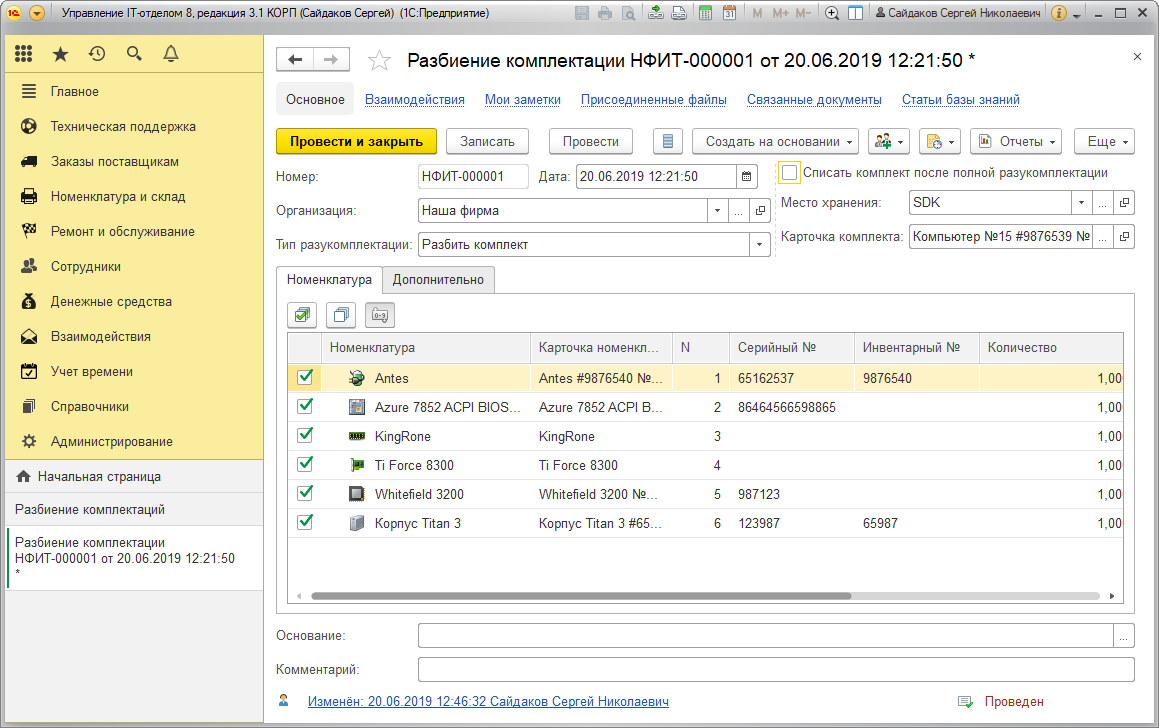This screenshot has width=1159, height=728.
Task: Open the Присоединенные файлы tab
Action: [653, 100]
